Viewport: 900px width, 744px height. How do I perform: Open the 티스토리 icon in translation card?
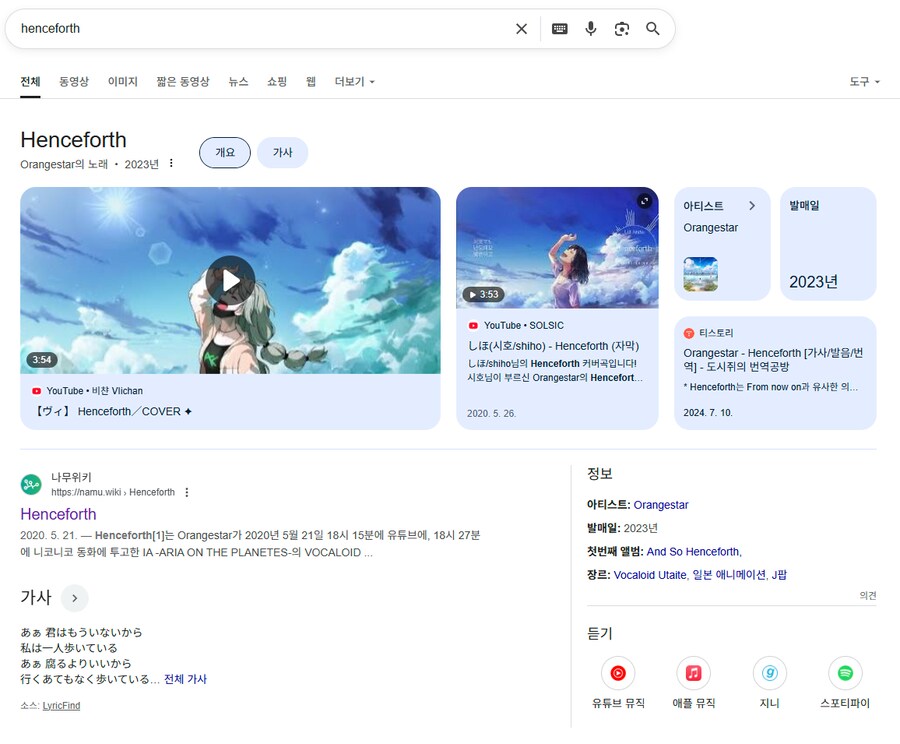click(x=689, y=333)
